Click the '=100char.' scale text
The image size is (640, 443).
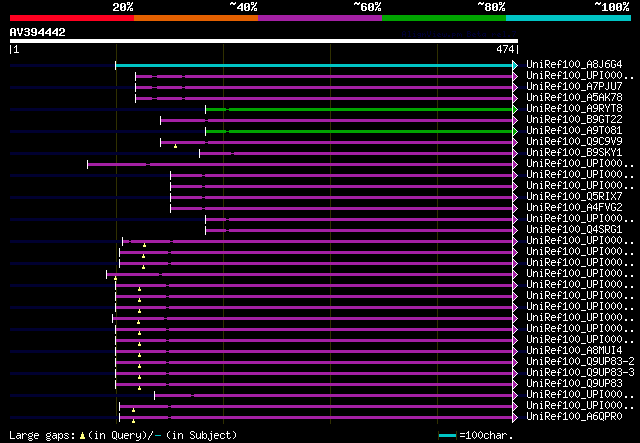(x=486, y=435)
